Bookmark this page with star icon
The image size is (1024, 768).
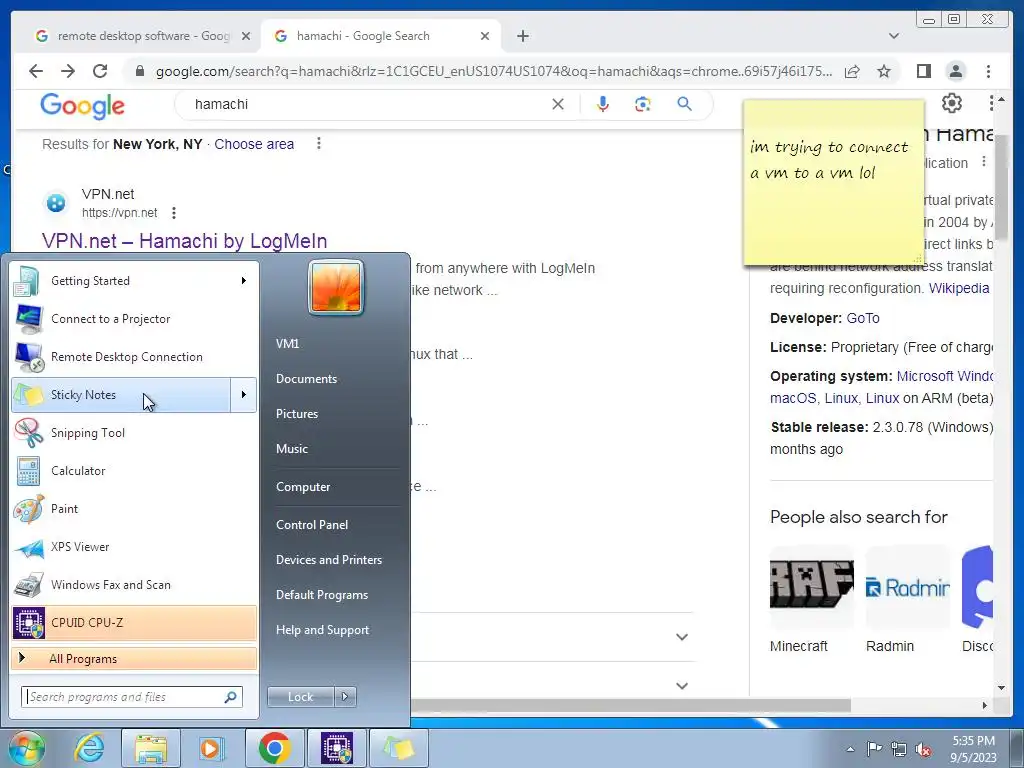[884, 71]
